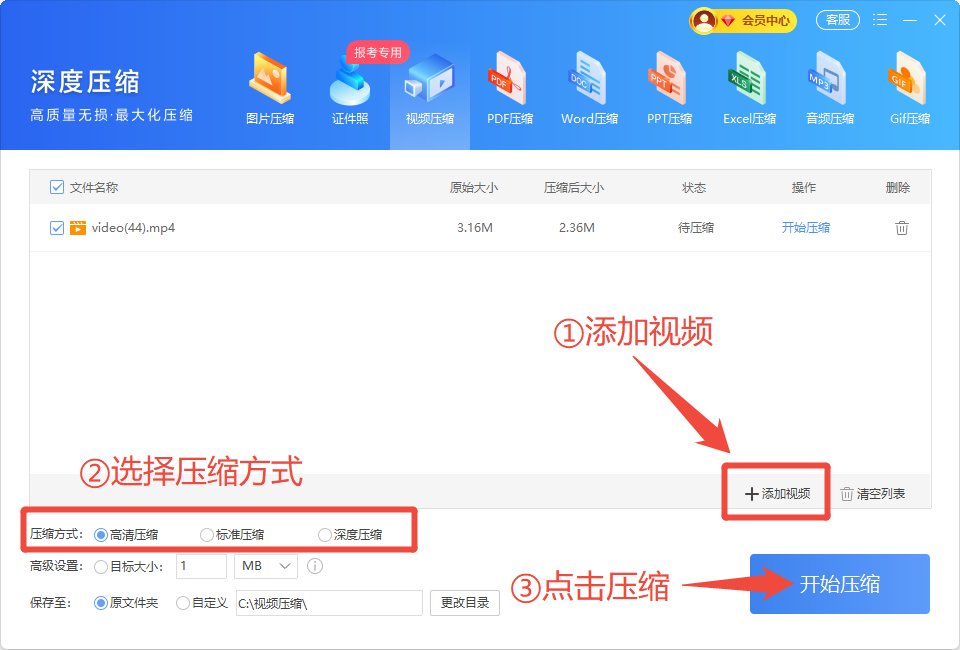
Task: Open the PPT压缩 tool
Action: coord(669,92)
